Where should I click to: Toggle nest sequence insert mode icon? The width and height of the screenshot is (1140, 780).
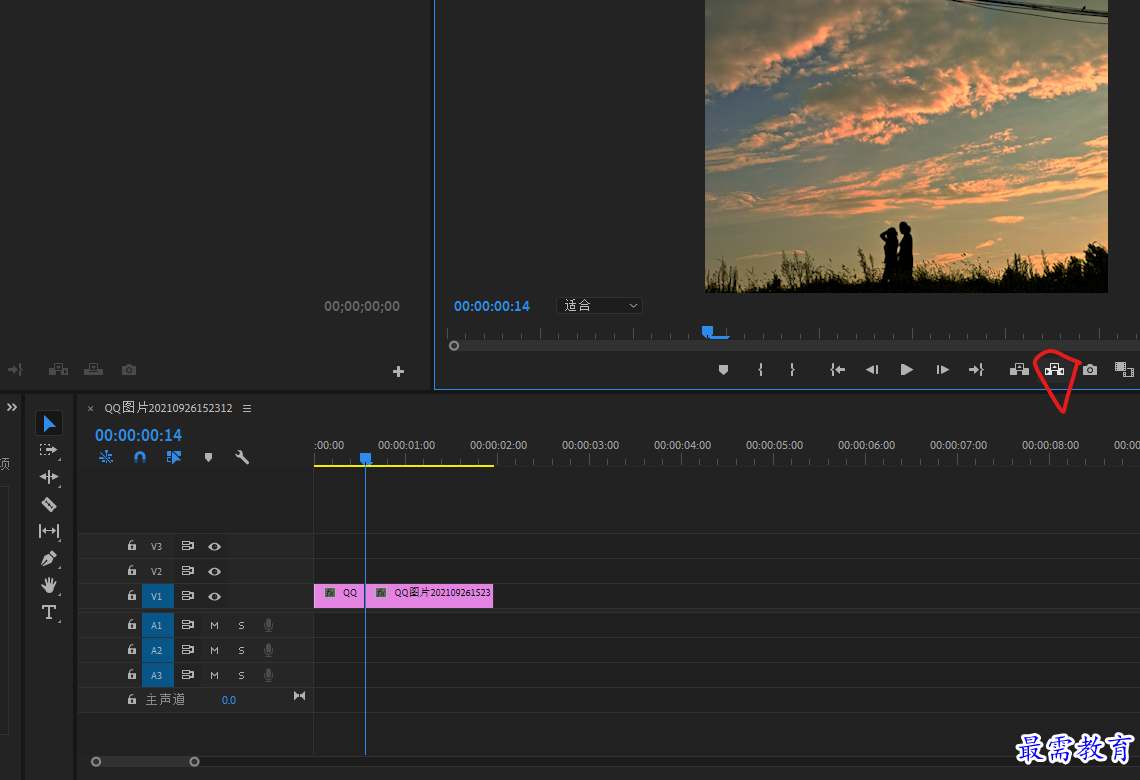pyautogui.click(x=106, y=457)
